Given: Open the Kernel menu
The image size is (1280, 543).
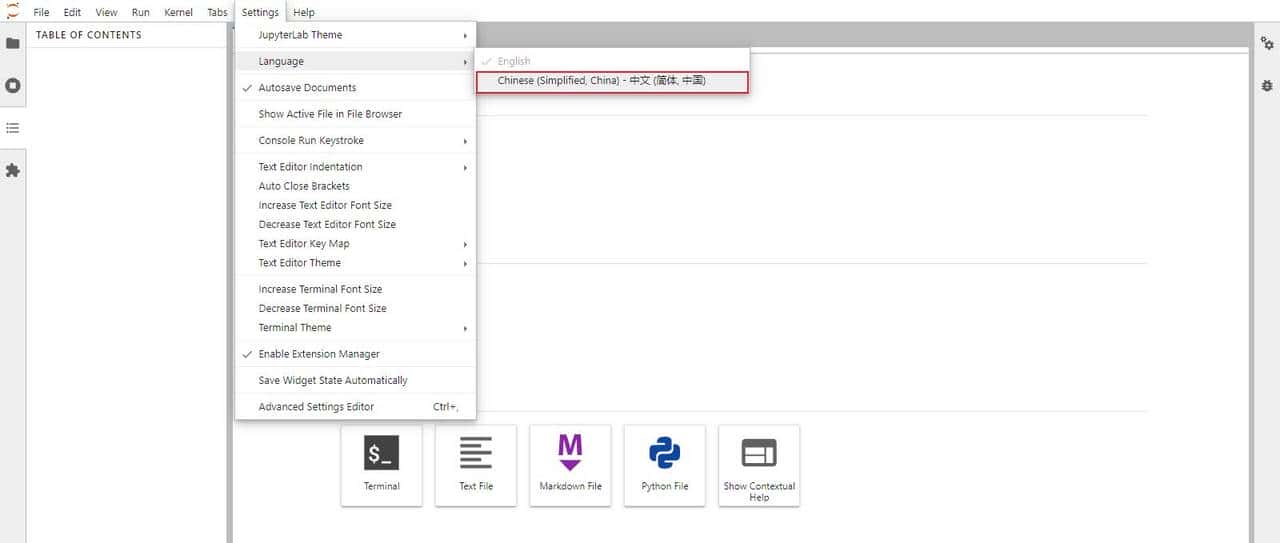Looking at the screenshot, I should click(x=179, y=12).
